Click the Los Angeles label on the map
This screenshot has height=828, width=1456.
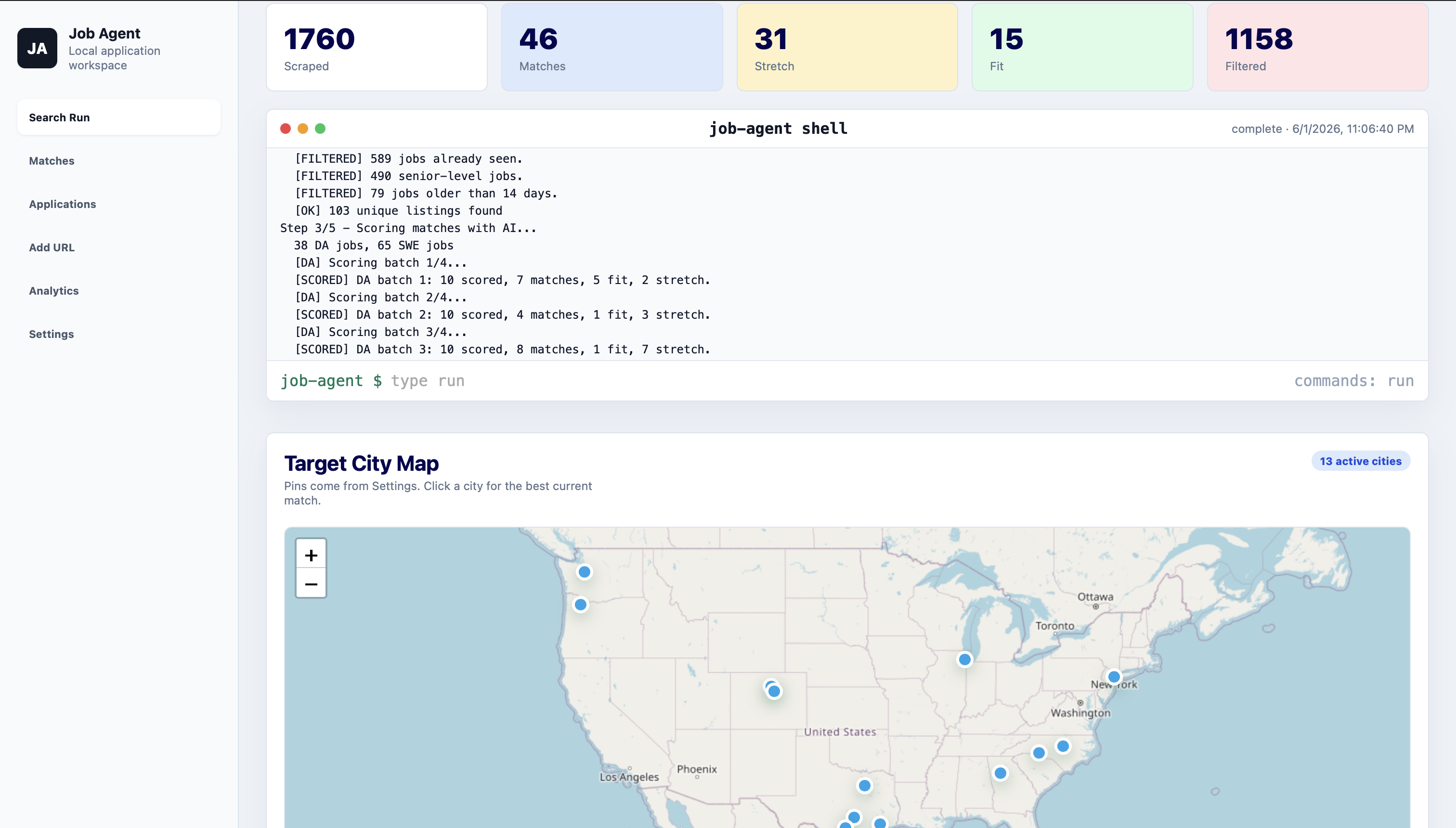pos(629,777)
